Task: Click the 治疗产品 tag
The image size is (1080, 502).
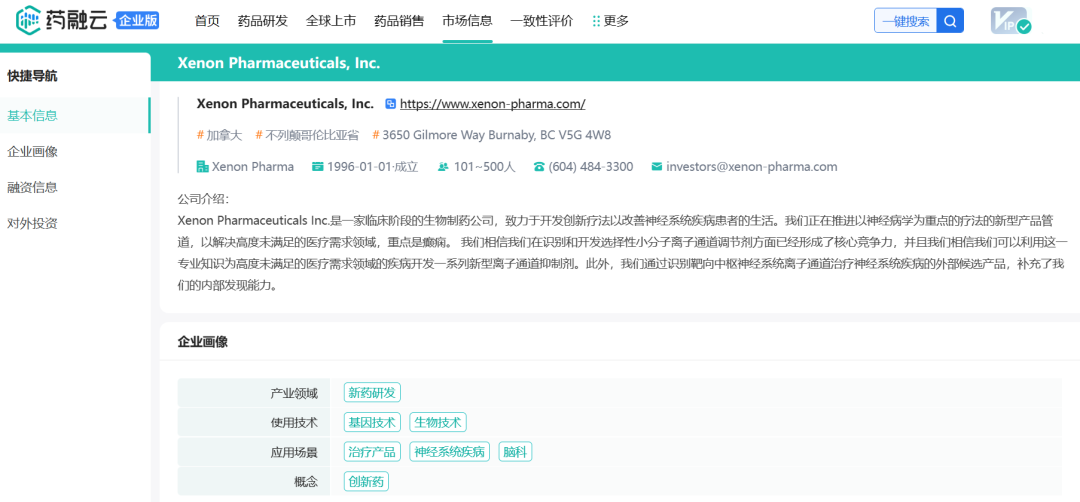Action: click(373, 452)
